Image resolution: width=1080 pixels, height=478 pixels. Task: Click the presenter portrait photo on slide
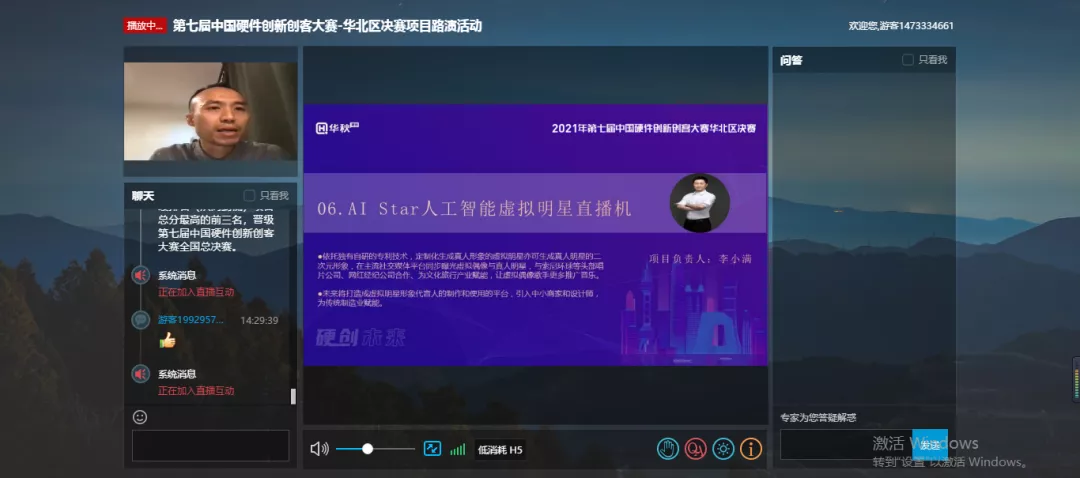click(x=699, y=202)
